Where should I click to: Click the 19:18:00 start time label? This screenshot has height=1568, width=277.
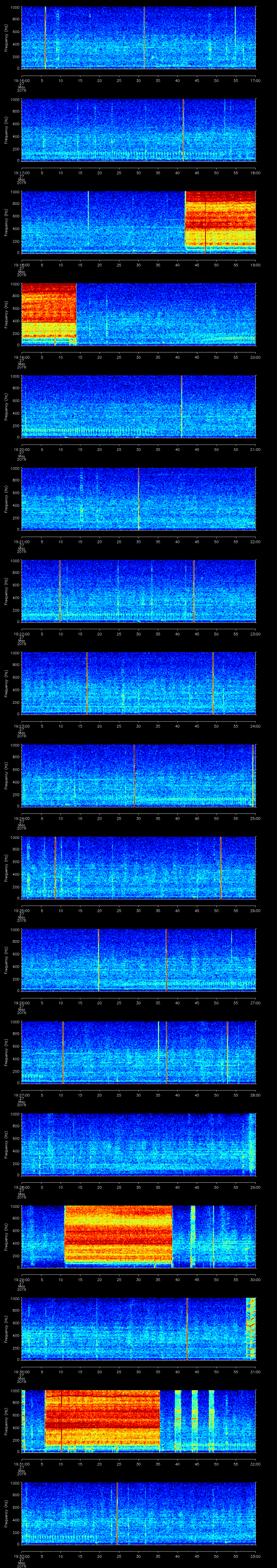21,265
